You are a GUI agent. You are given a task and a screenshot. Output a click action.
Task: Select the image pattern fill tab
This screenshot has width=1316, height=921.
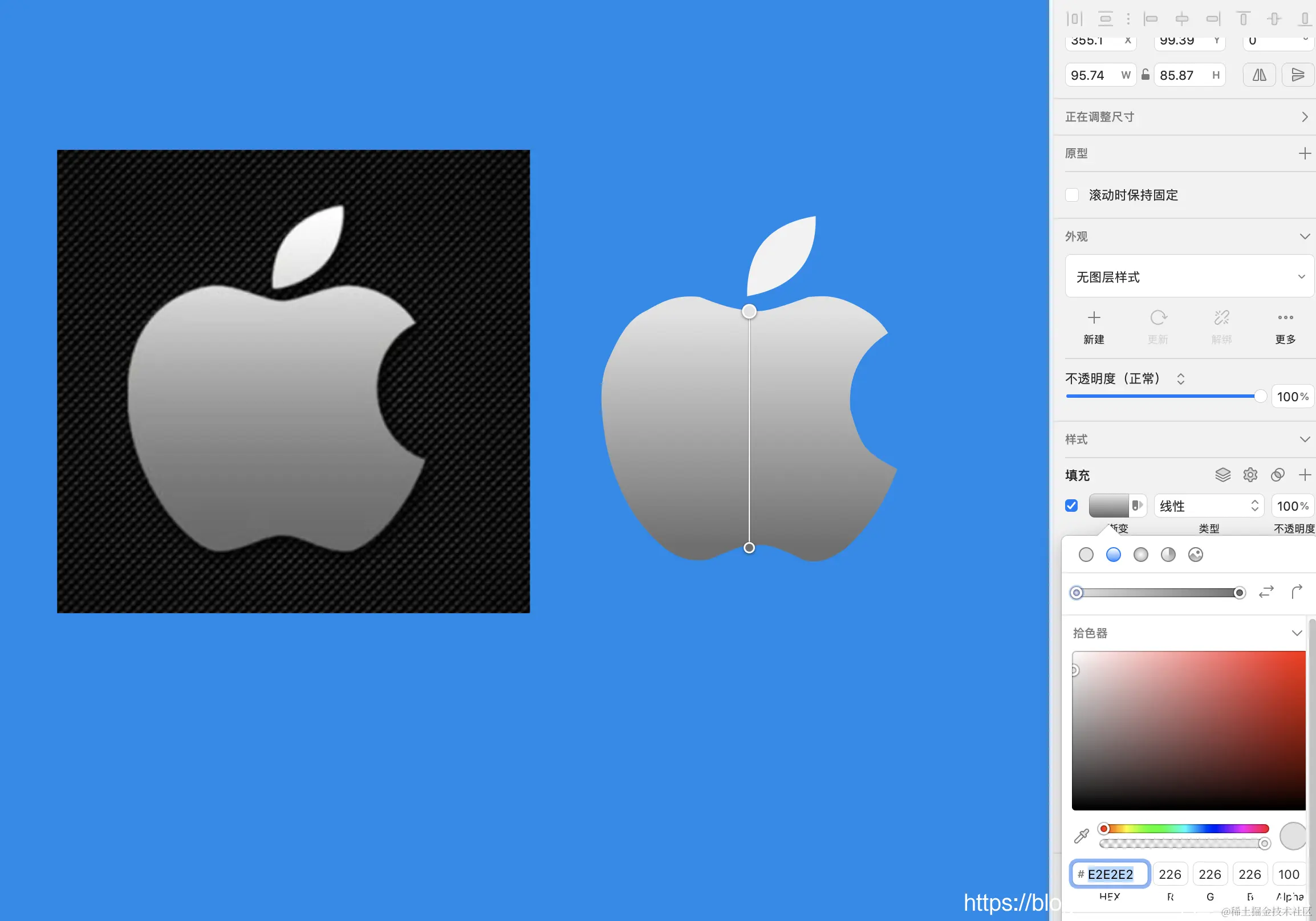coord(1196,555)
